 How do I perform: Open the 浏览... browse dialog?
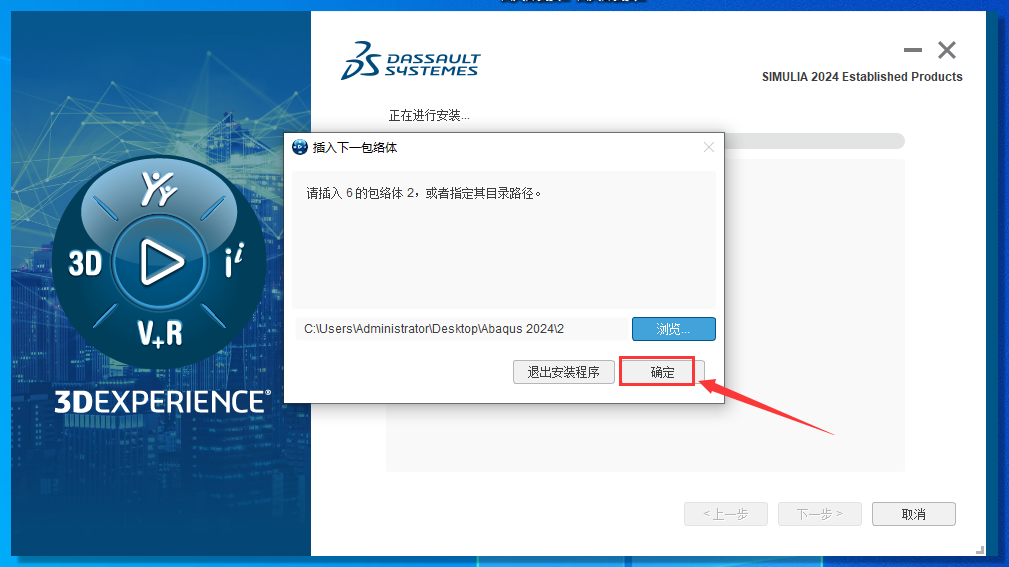pyautogui.click(x=673, y=329)
